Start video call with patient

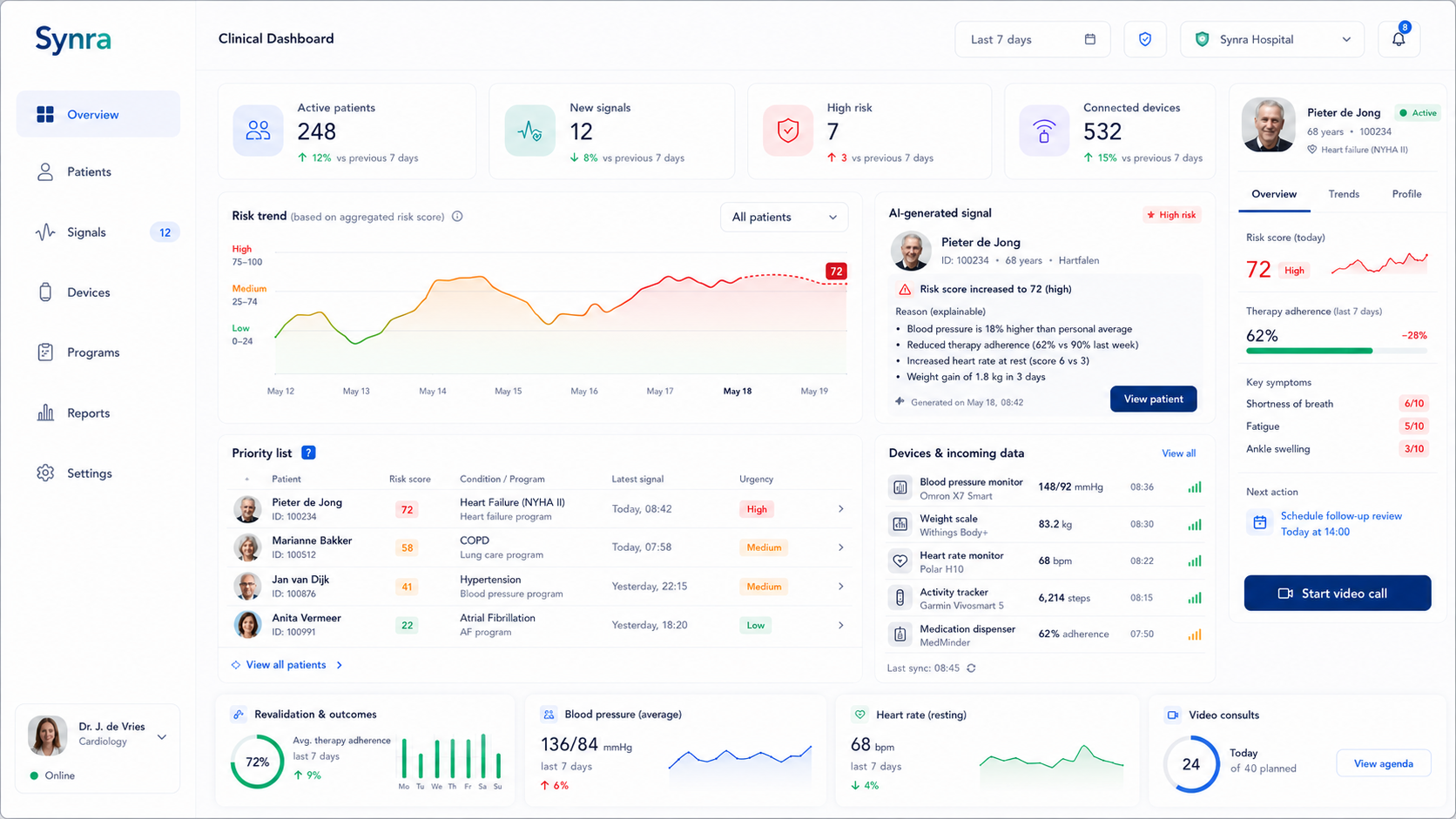(x=1337, y=593)
